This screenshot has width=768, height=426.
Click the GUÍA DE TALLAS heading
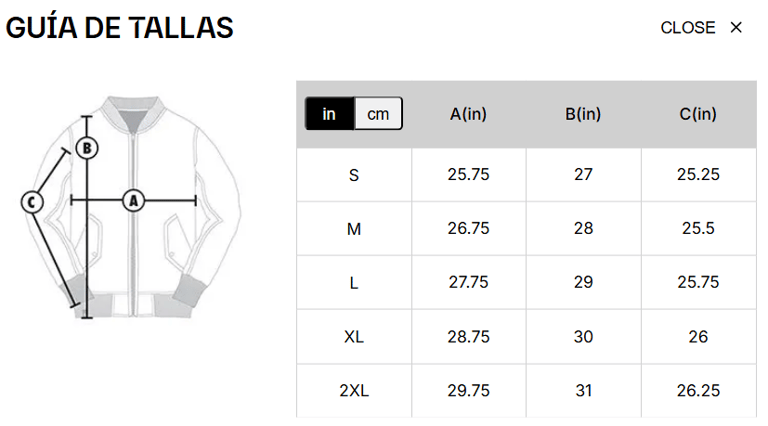click(120, 28)
